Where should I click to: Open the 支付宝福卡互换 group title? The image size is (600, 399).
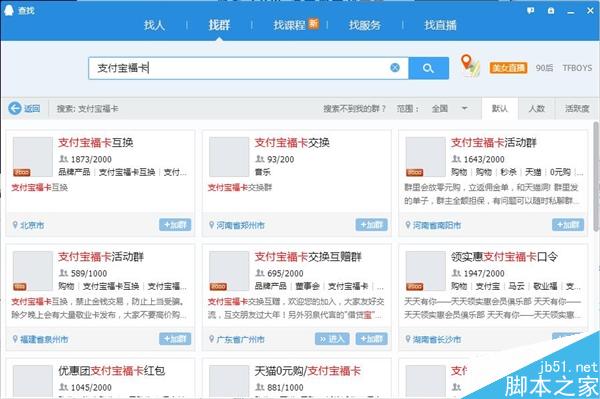pyautogui.click(x=96, y=143)
